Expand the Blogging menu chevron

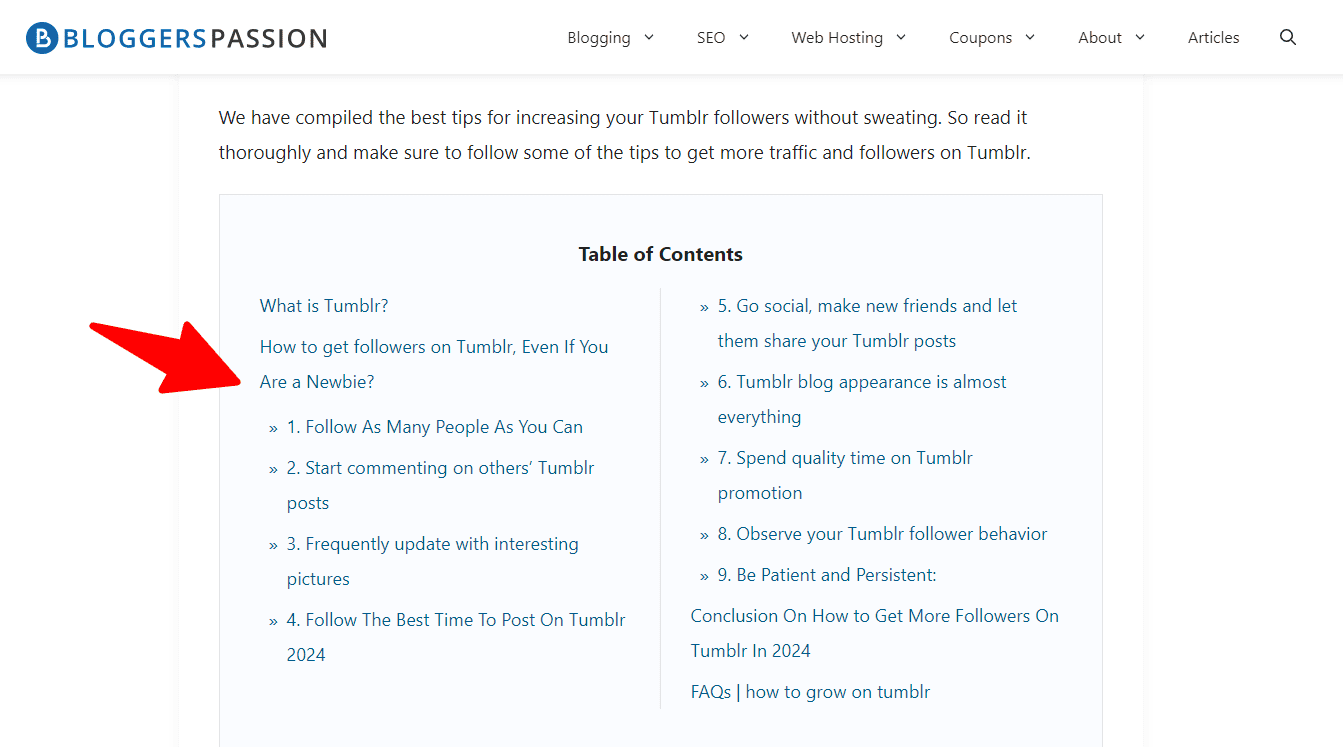[x=648, y=38]
